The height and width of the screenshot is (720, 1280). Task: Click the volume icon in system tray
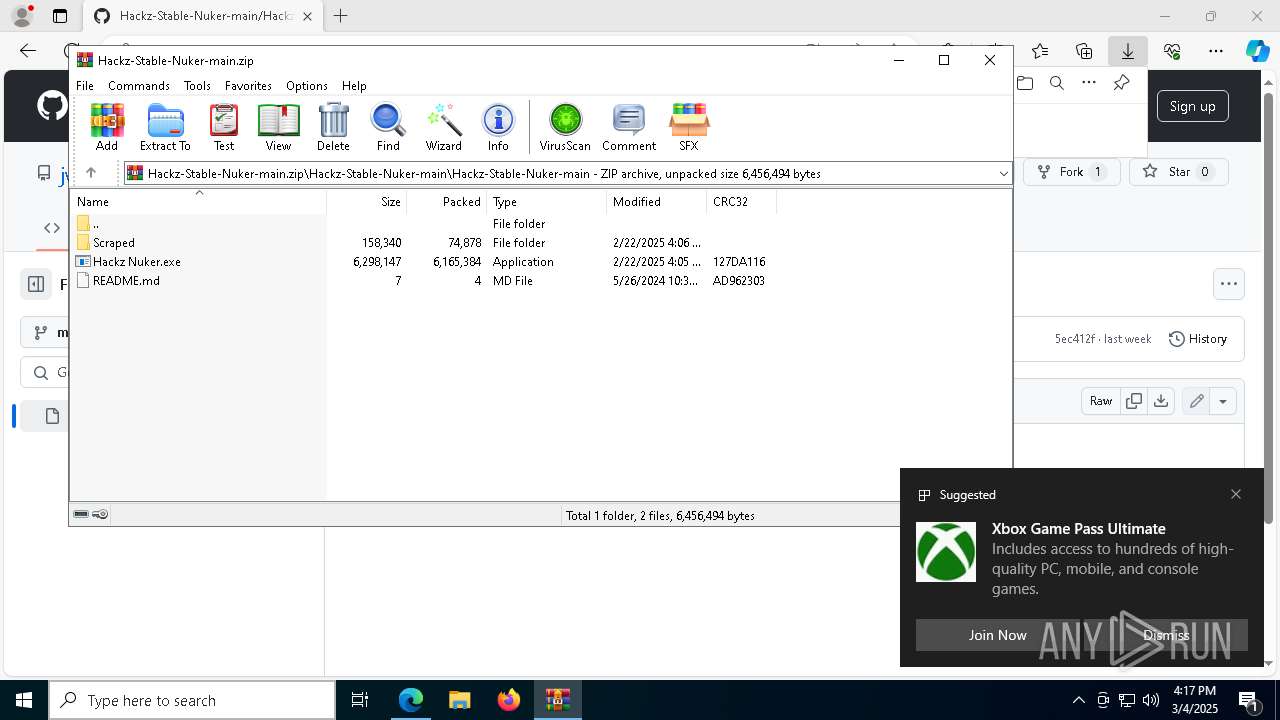pyautogui.click(x=1150, y=700)
